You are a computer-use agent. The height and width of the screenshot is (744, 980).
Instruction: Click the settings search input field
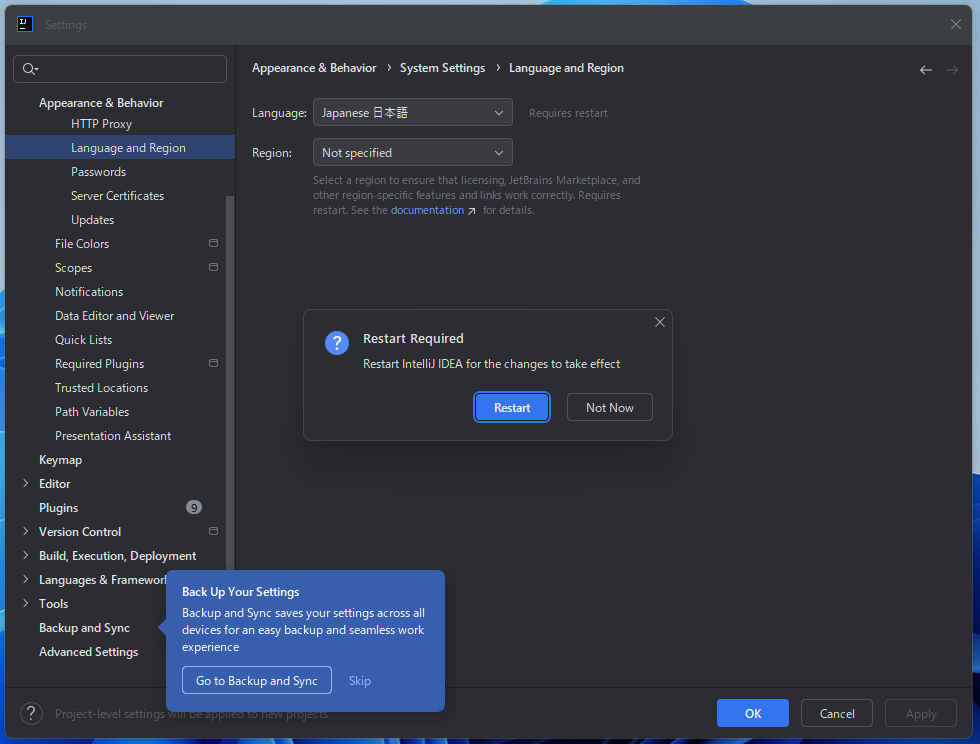130,69
